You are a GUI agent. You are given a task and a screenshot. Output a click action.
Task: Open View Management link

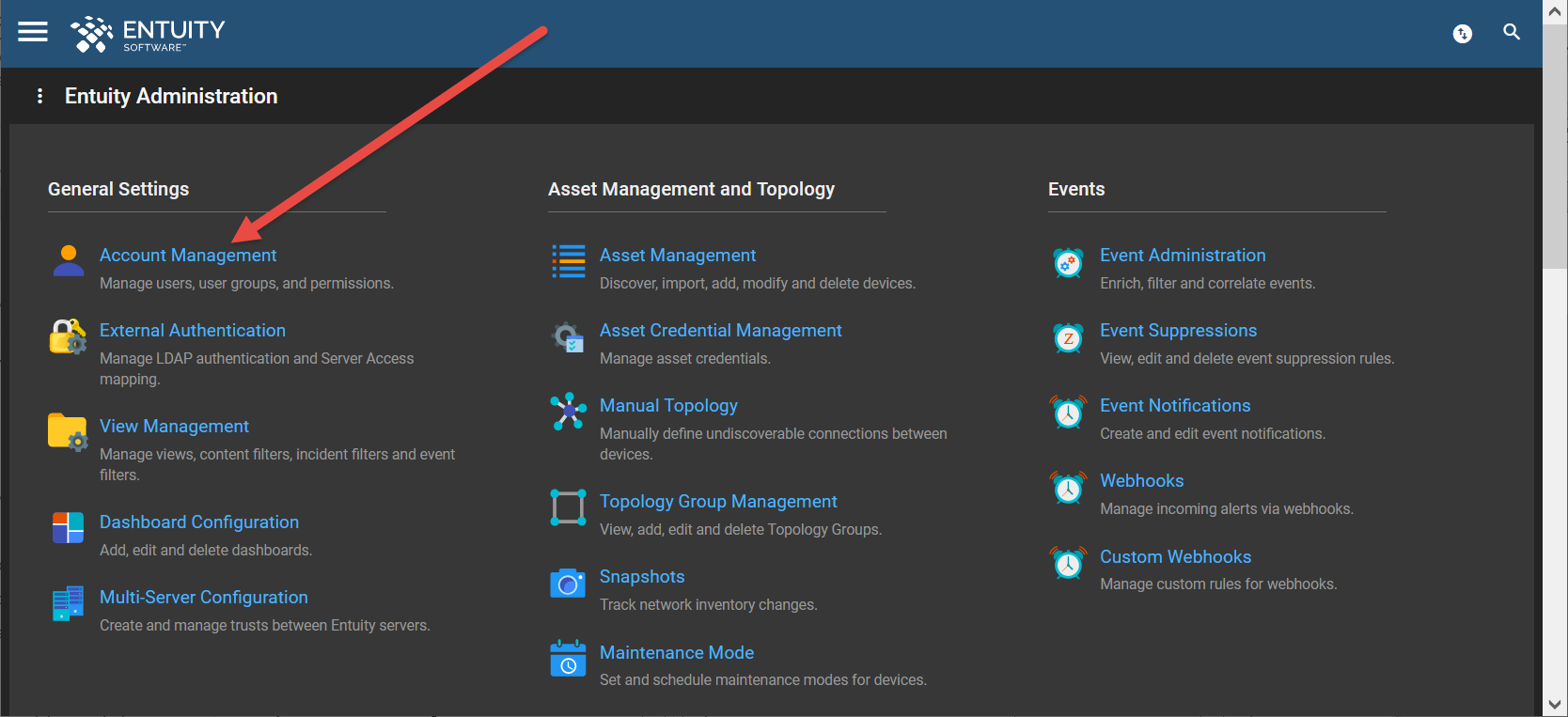[175, 427]
